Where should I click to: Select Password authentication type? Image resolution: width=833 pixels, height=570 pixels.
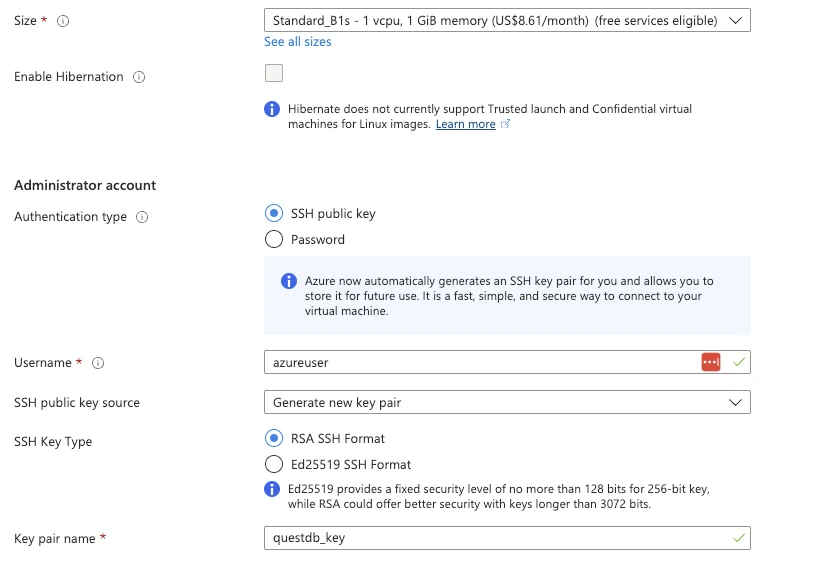pyautogui.click(x=274, y=239)
